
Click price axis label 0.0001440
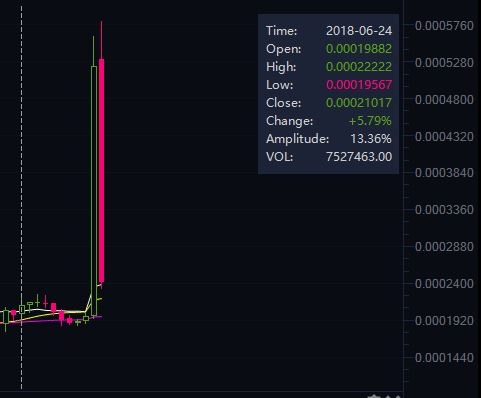[x=444, y=358]
